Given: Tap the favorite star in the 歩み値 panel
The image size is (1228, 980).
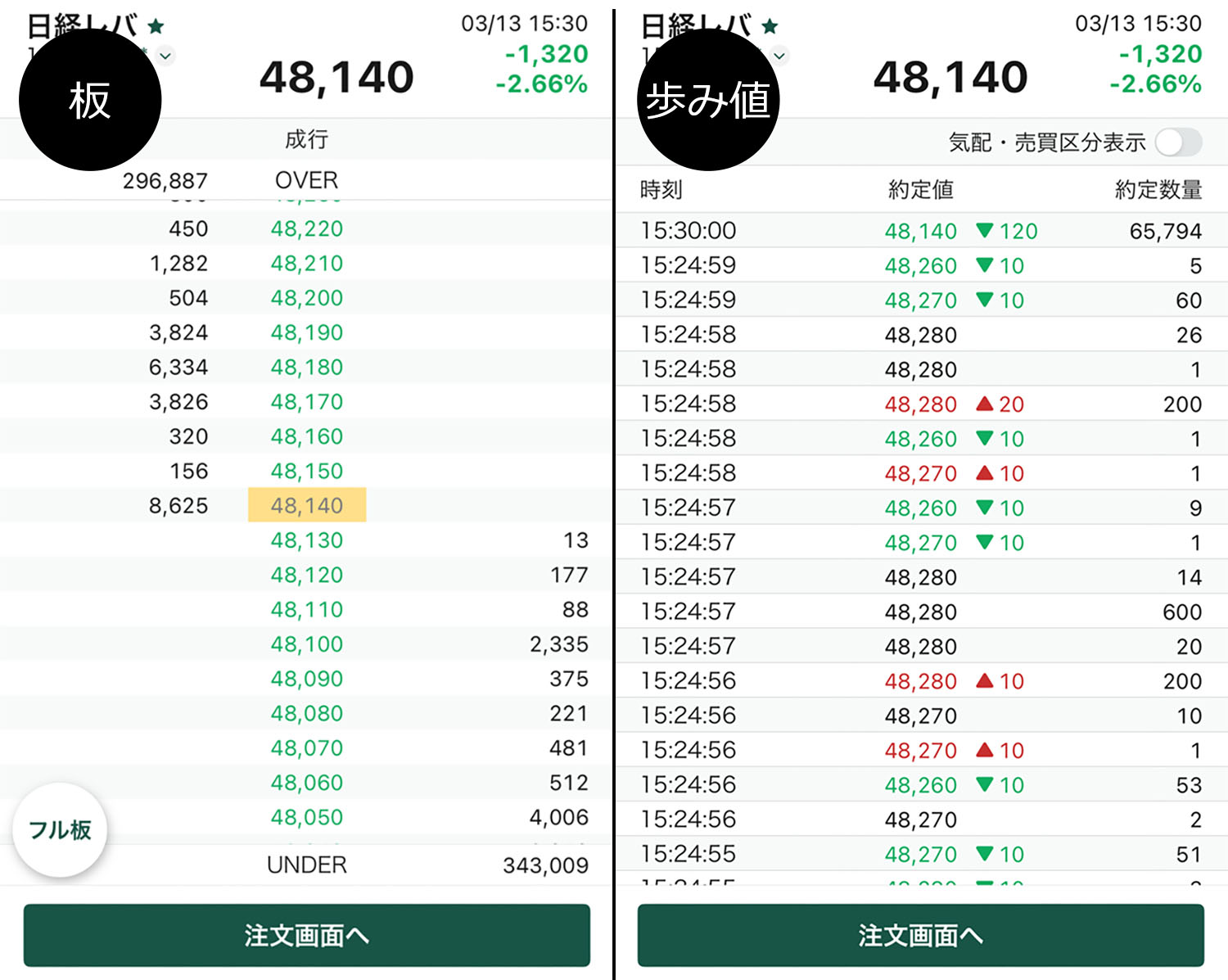Looking at the screenshot, I should (770, 26).
